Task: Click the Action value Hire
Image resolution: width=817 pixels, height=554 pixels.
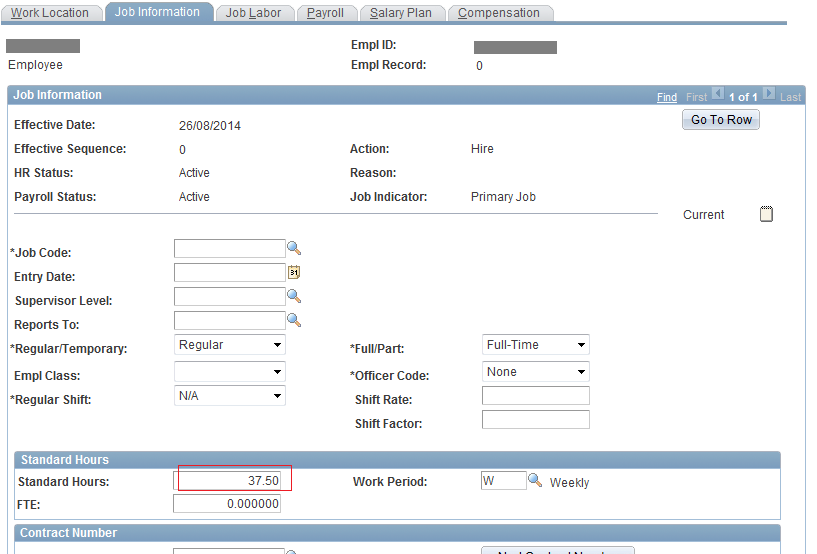Action: point(482,149)
